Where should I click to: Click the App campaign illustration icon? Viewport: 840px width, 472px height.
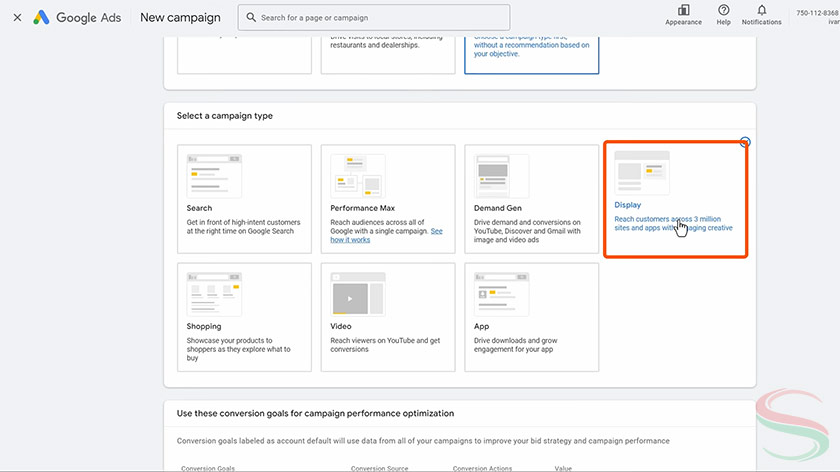[501, 294]
